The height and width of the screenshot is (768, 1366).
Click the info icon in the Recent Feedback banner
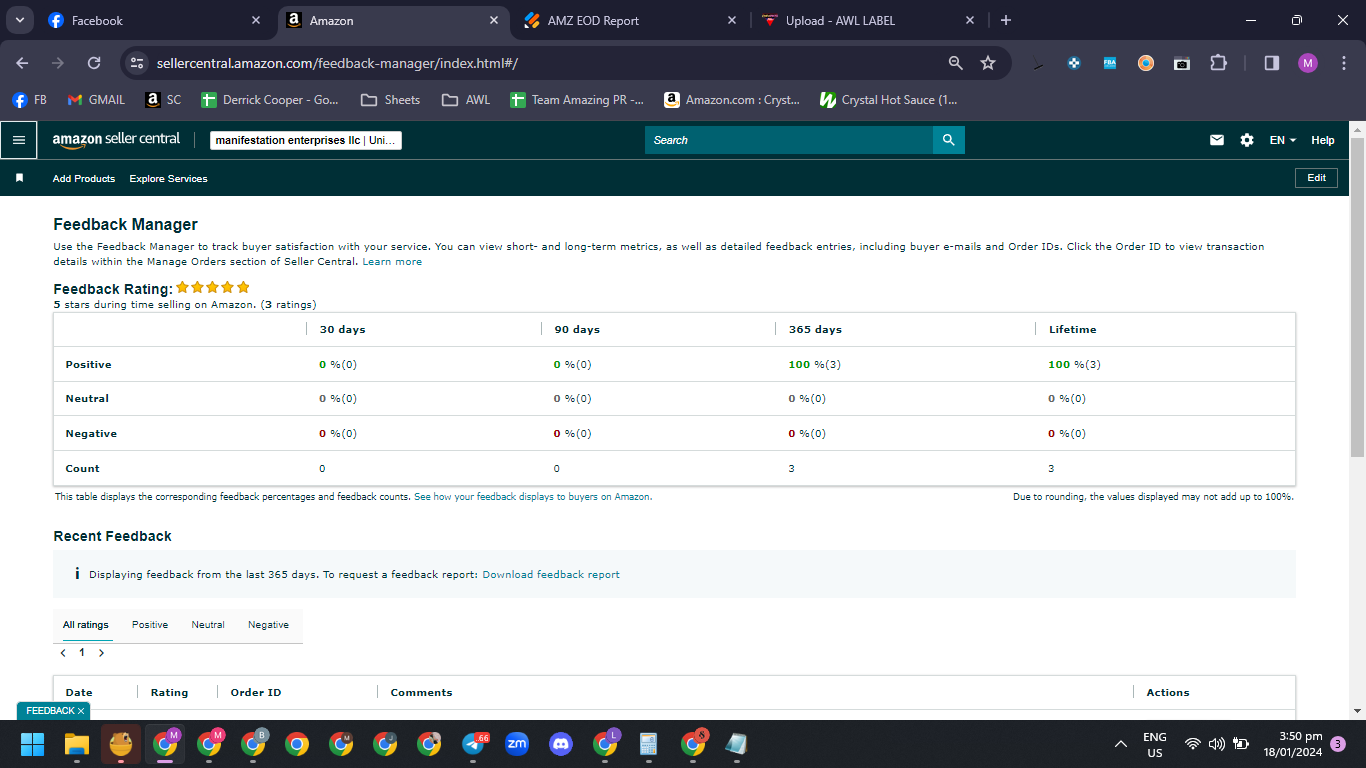pyautogui.click(x=77, y=574)
